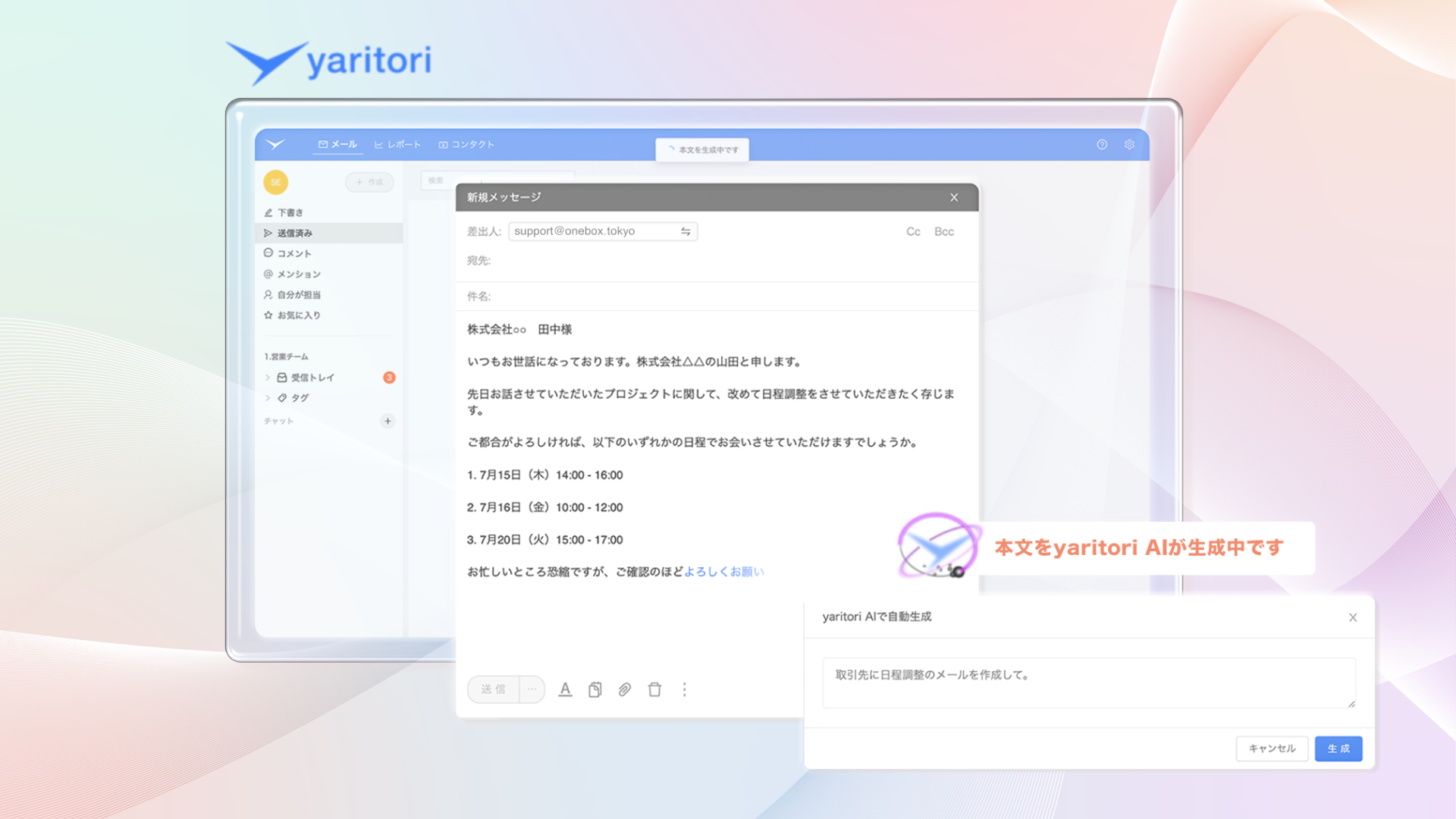The width and height of the screenshot is (1456, 819).
Task: Expand the タグ section chevron
Action: coord(268,397)
